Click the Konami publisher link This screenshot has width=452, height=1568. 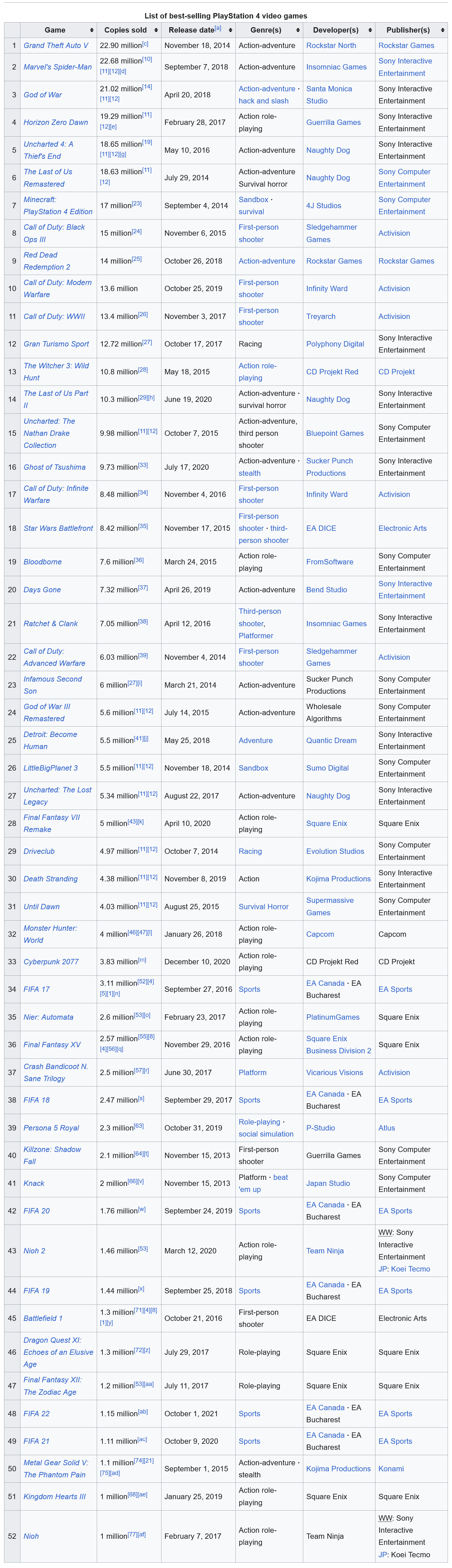pyautogui.click(x=391, y=1469)
